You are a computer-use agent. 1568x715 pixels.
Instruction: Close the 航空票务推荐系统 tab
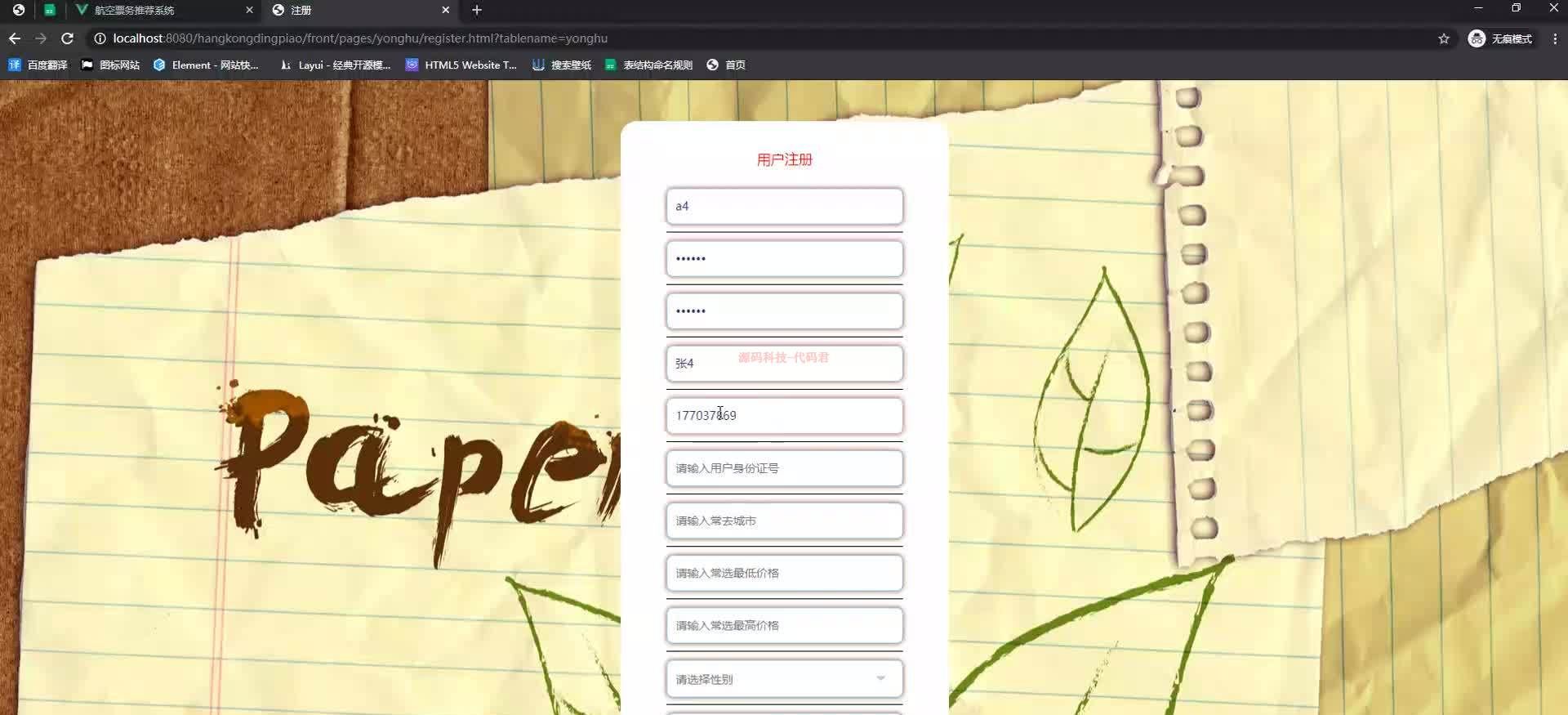(249, 10)
